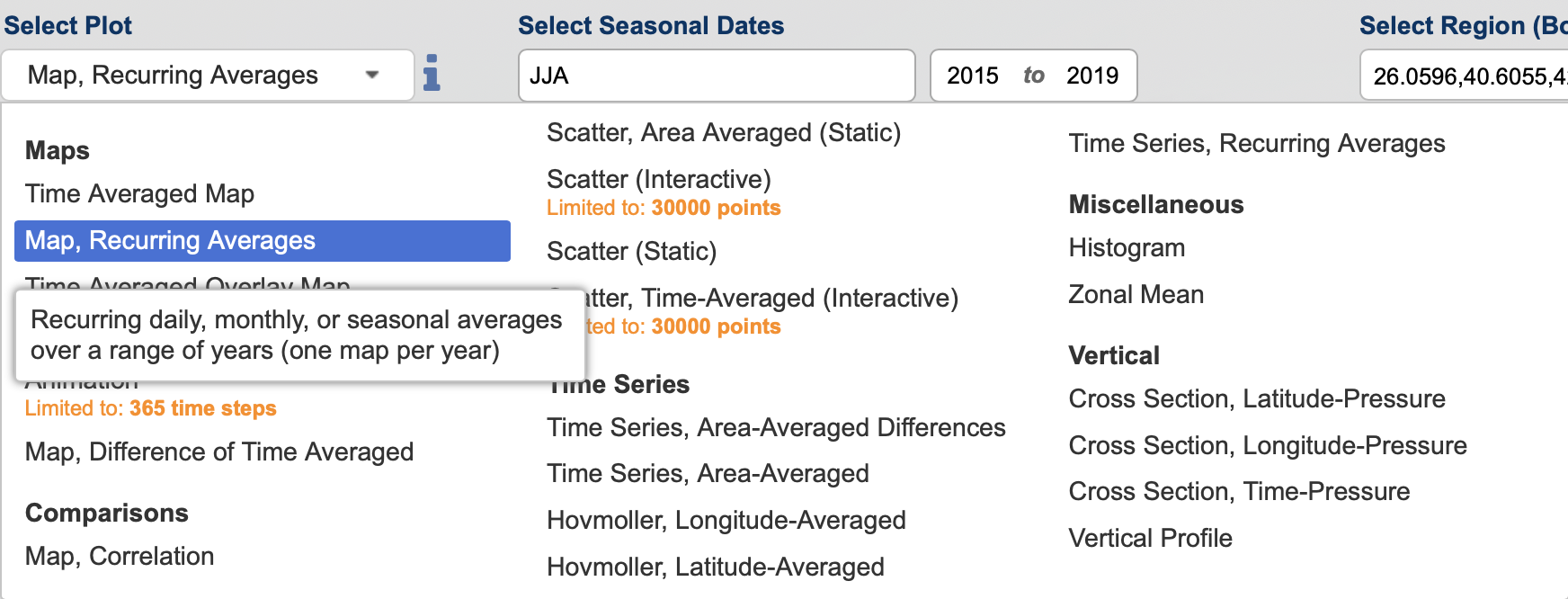Select Time Series, Area-Averaged Differences
1568x599 pixels.
coord(776,427)
